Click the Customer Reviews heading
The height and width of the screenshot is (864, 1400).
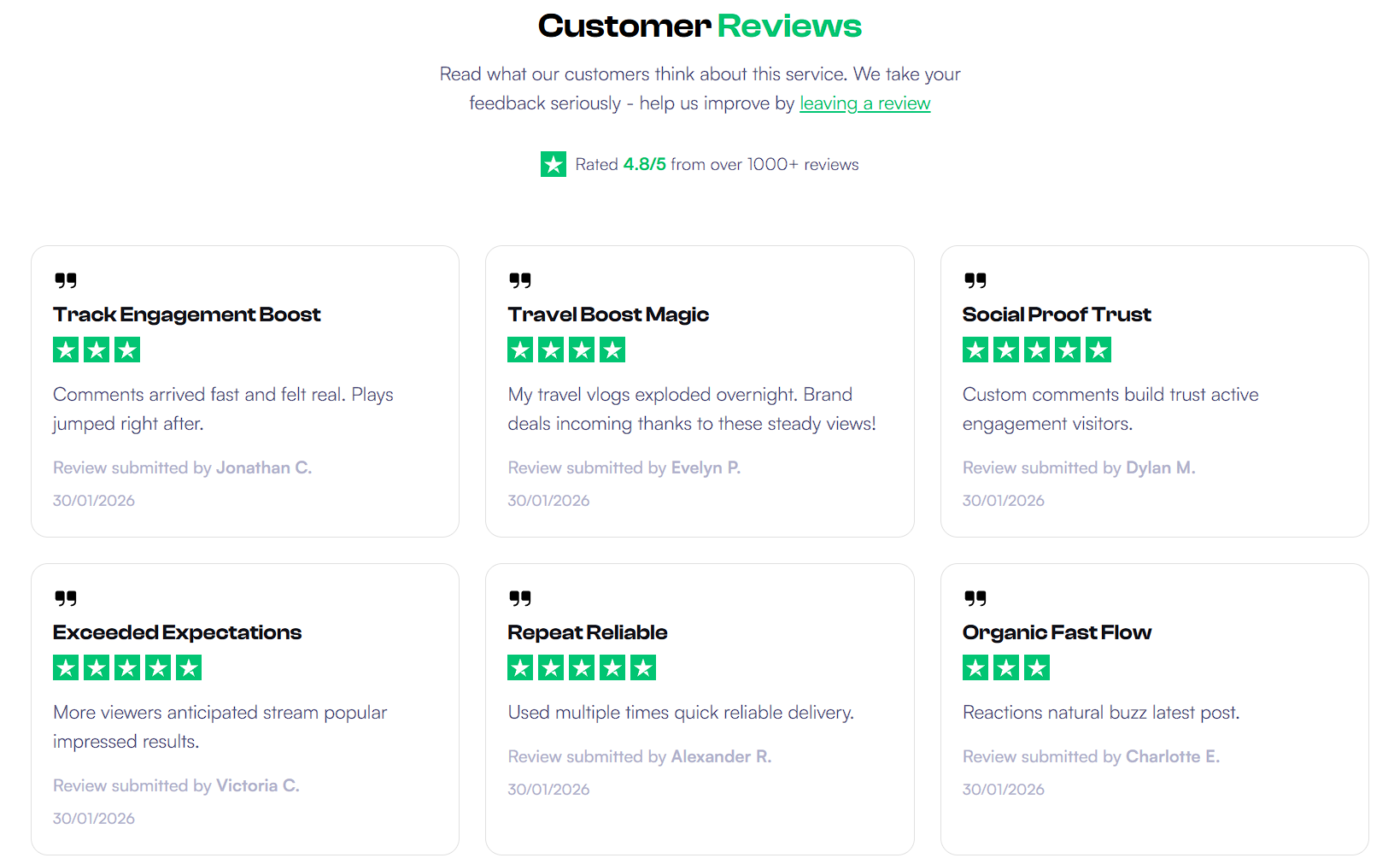click(700, 26)
